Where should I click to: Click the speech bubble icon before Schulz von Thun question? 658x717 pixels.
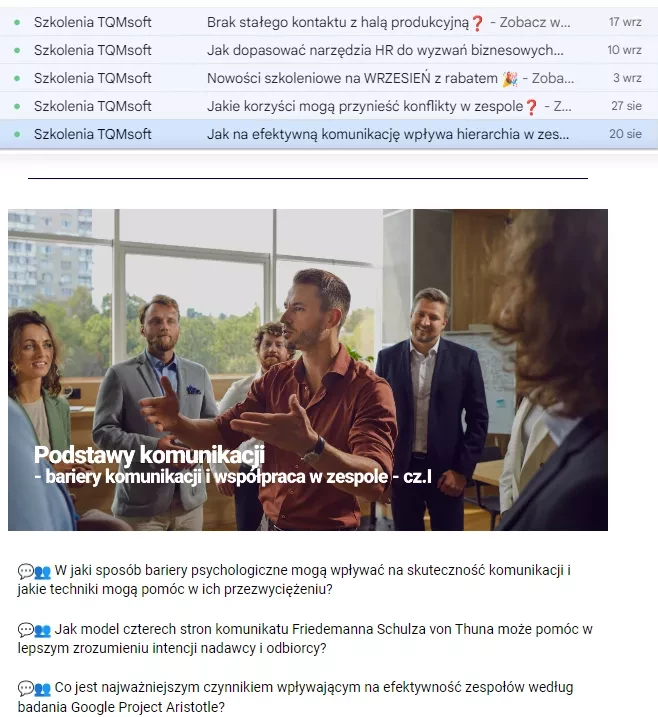[26, 630]
